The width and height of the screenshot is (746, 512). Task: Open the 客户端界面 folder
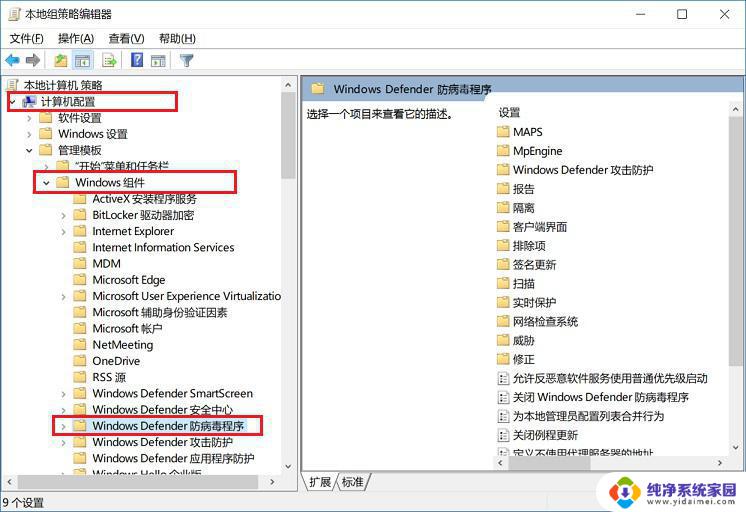(x=540, y=227)
